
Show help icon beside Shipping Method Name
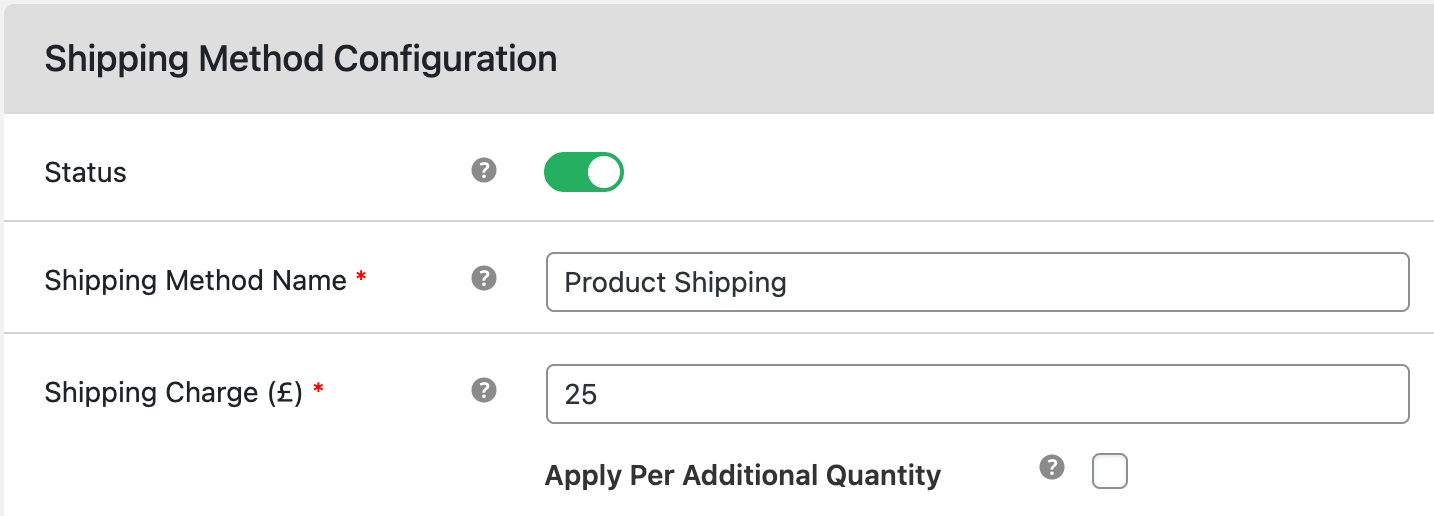tap(484, 278)
